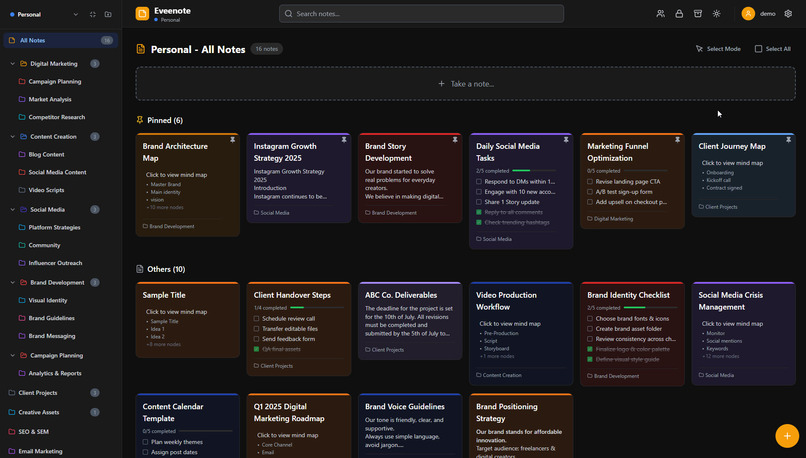This screenshot has width=806, height=458.
Task: Click the SEO & SEM folder icon
Action: click(x=12, y=432)
